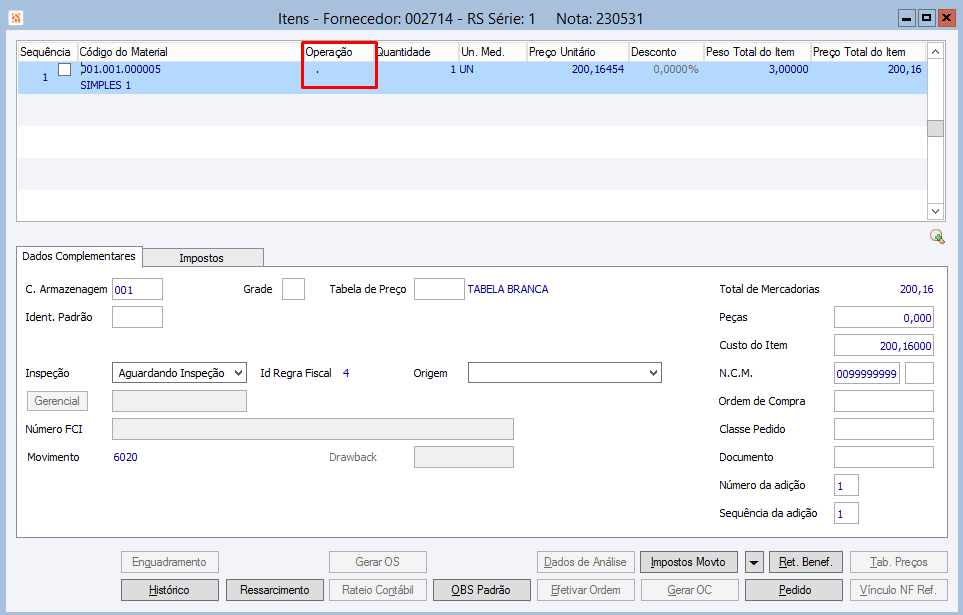Click the Quantidade column header
Viewport: 963px width, 615px height.
(x=416, y=52)
